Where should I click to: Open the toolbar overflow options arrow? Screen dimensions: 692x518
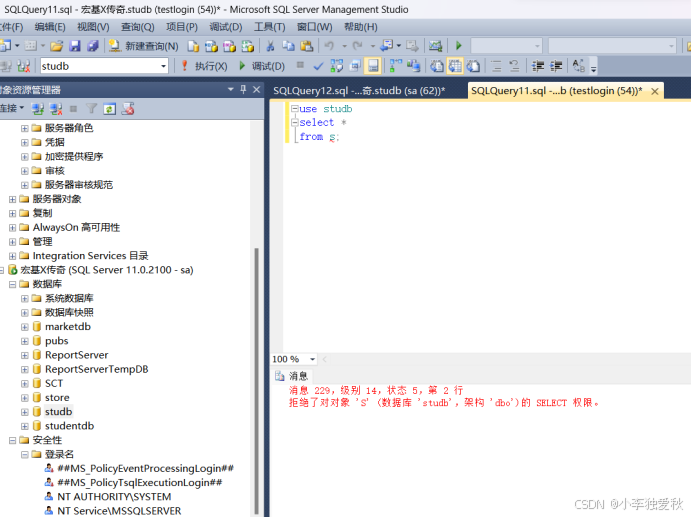click(594, 68)
